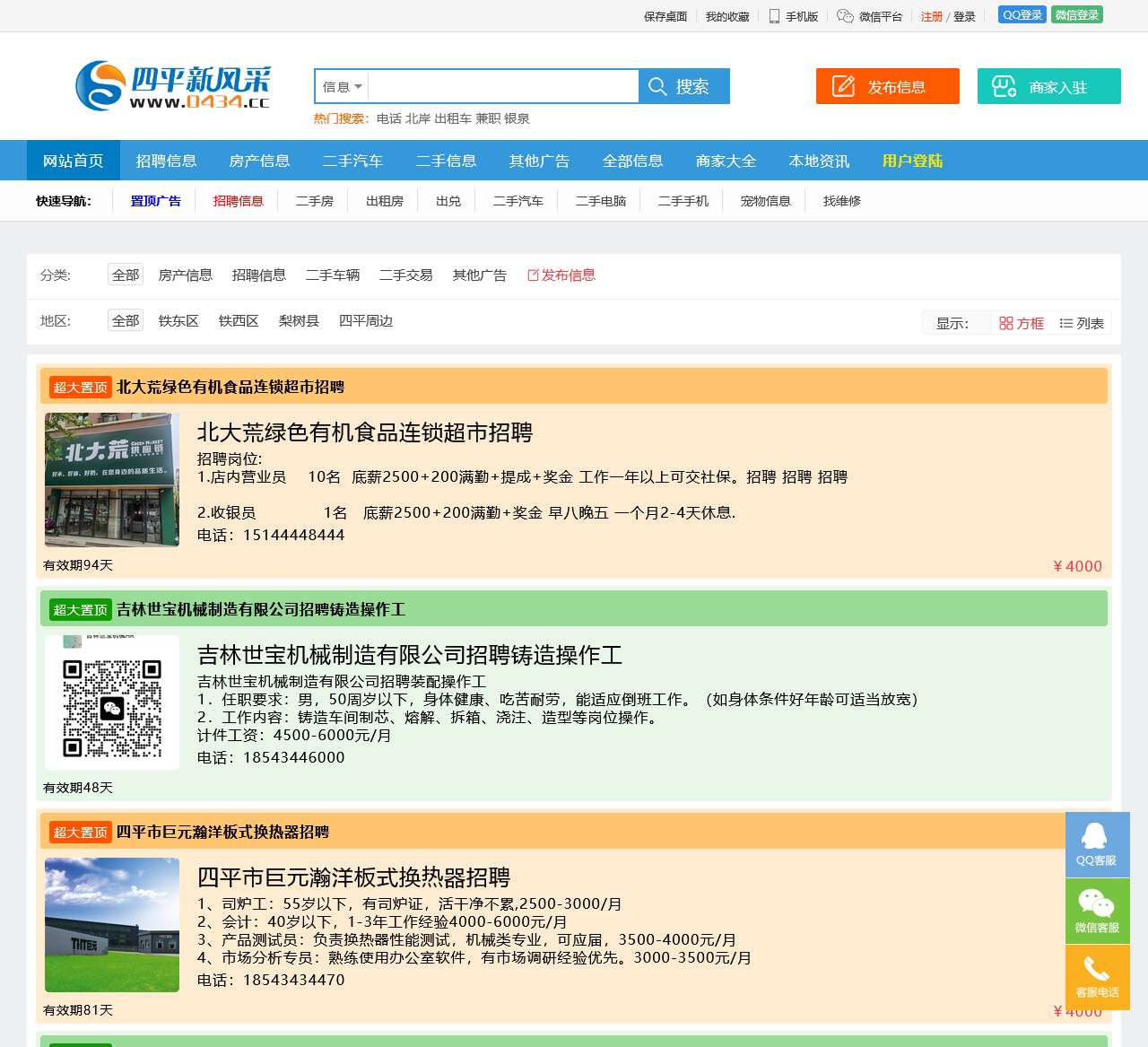Image resolution: width=1148 pixels, height=1047 pixels.
Task: Click green 超大置顶 badge on 吉林世宝 listing
Action: [x=81, y=610]
